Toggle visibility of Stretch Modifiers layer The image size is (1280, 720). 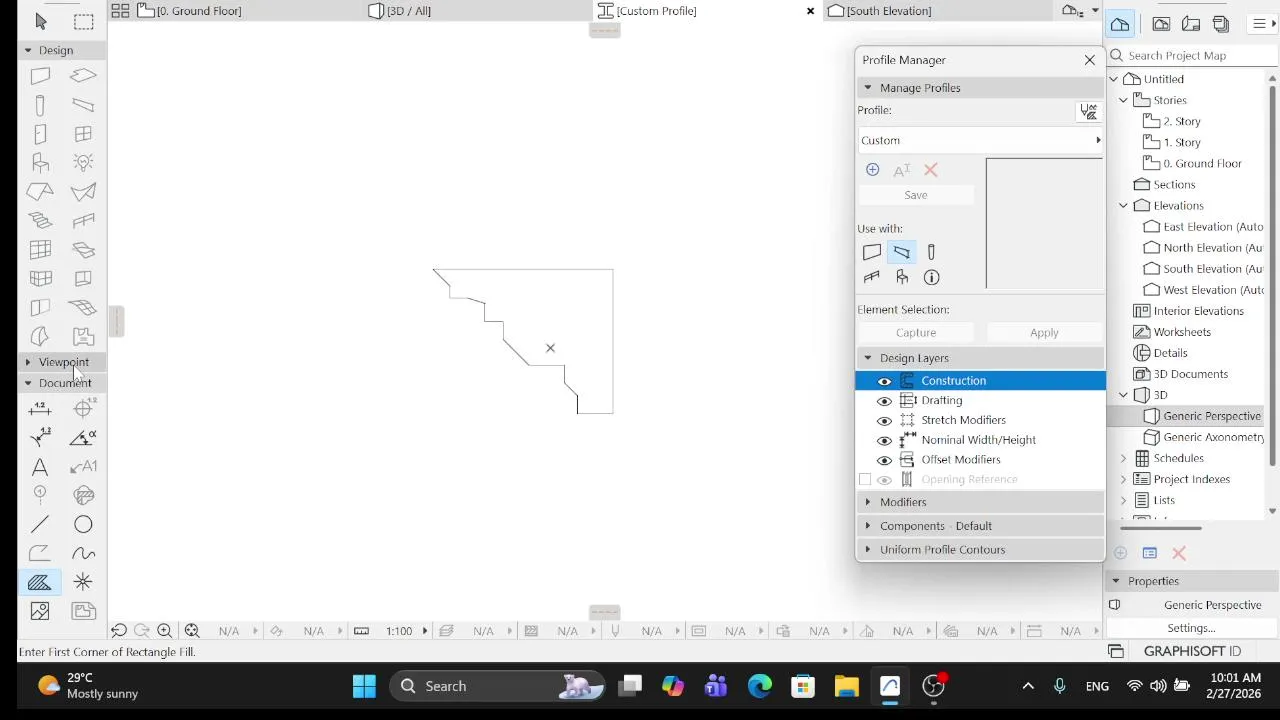coord(884,420)
